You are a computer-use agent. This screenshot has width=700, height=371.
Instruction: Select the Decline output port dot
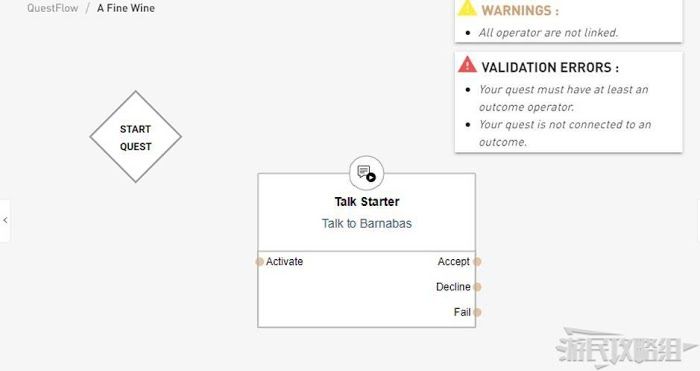(477, 287)
